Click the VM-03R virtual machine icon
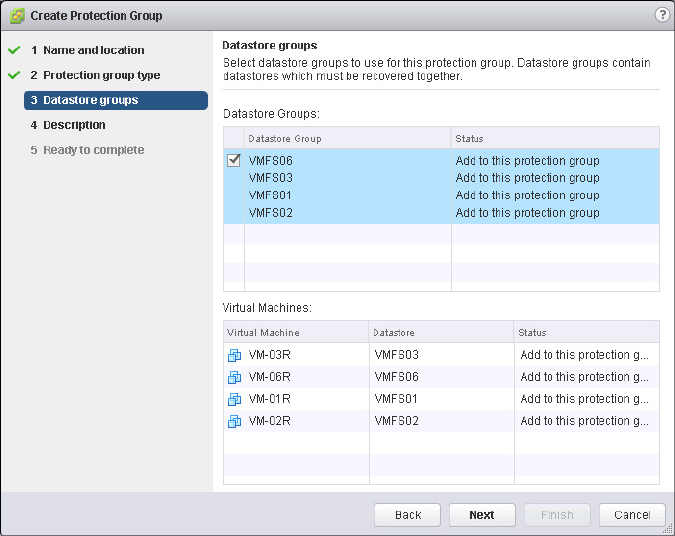The height and width of the screenshot is (536, 675). point(235,355)
